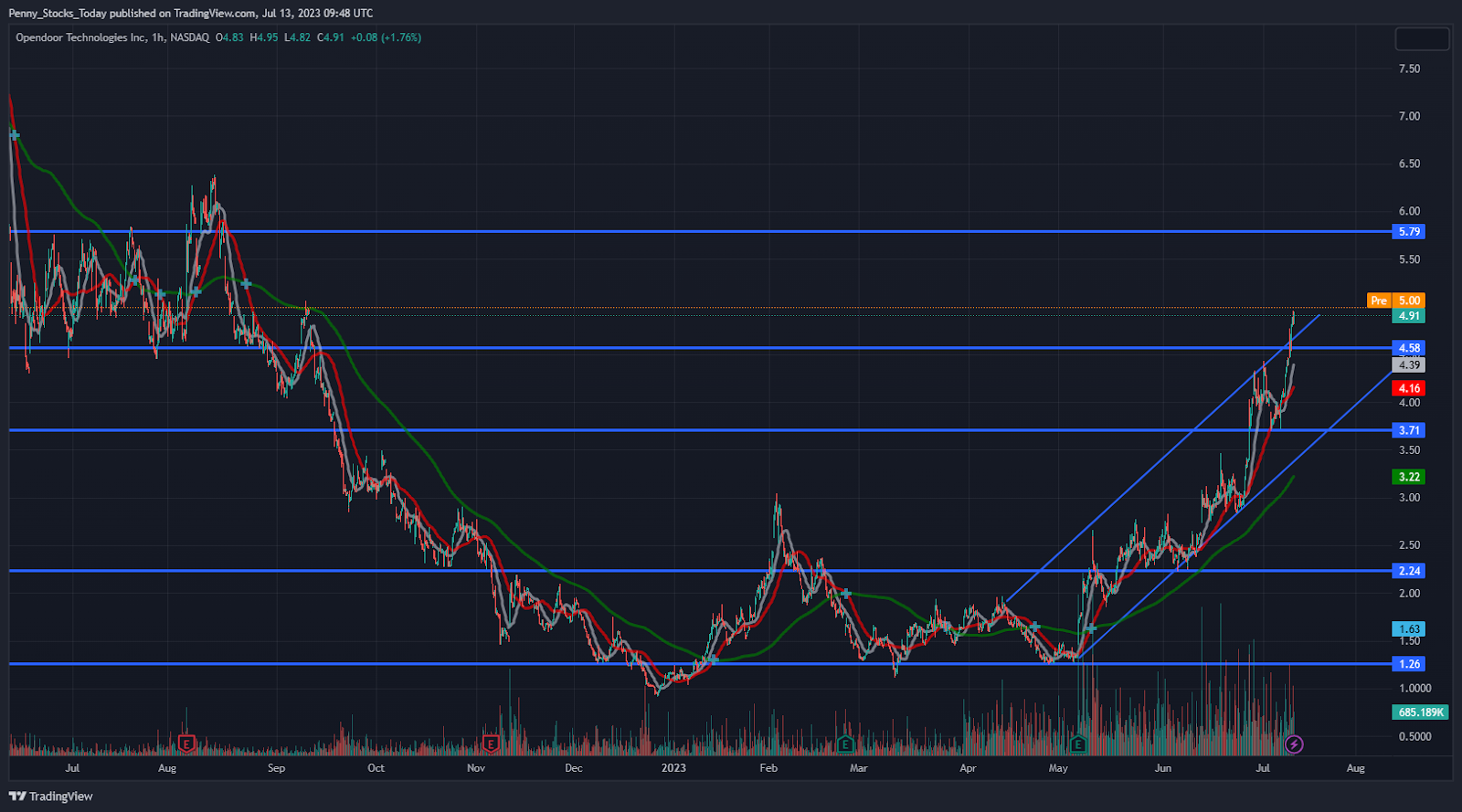Click the 2023 label on time axis
The width and height of the screenshot is (1462, 812).
click(x=673, y=768)
